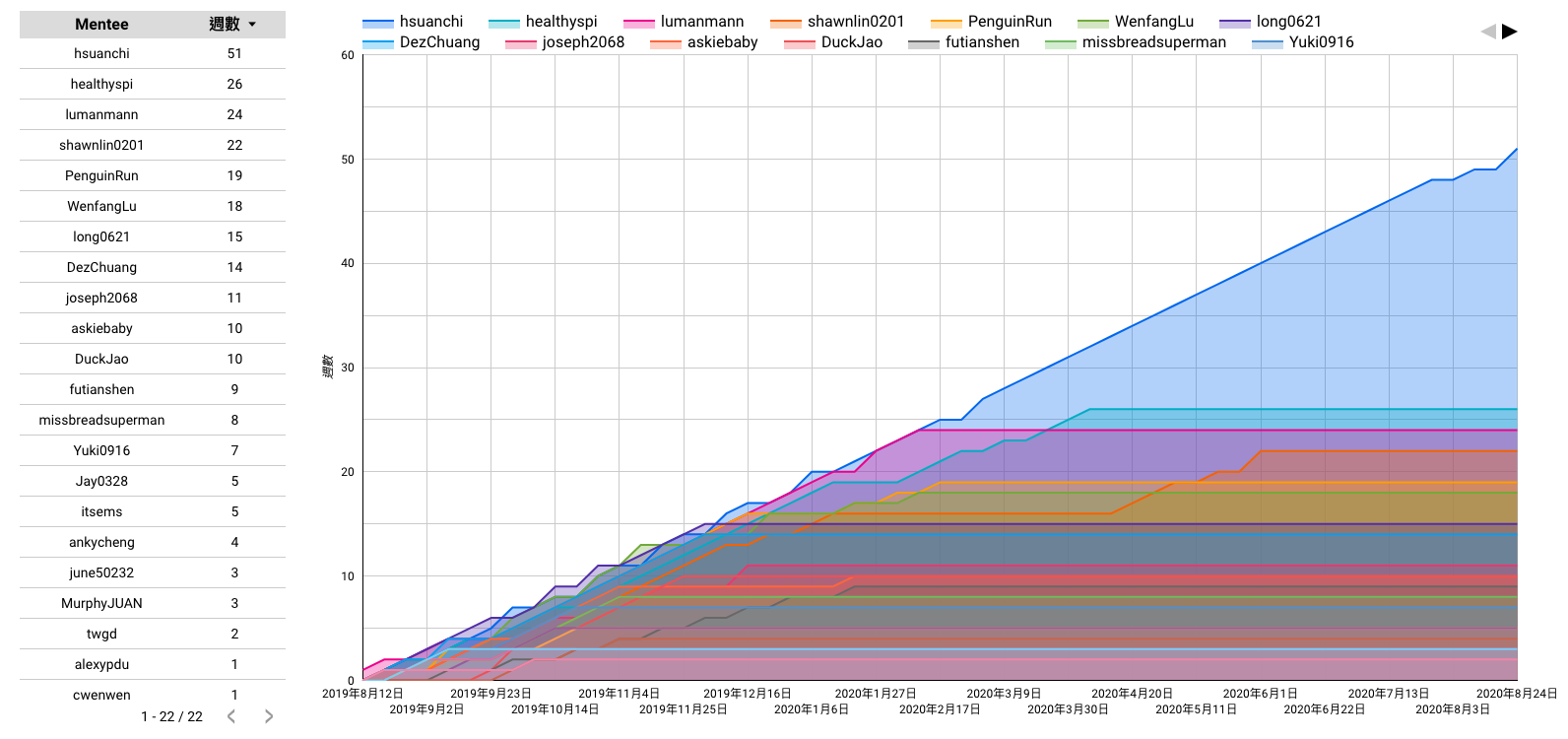This screenshot has height=739, width=1568.
Task: Click the PenguinRun legend color swatch
Action: (x=947, y=23)
